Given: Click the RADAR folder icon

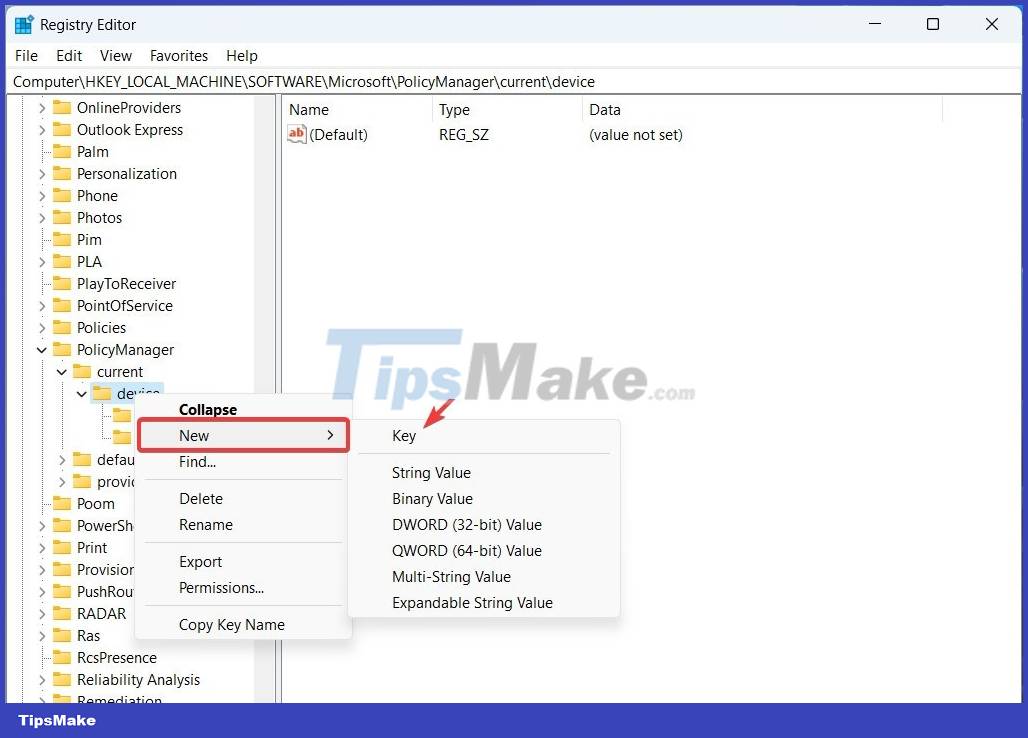Looking at the screenshot, I should [62, 613].
